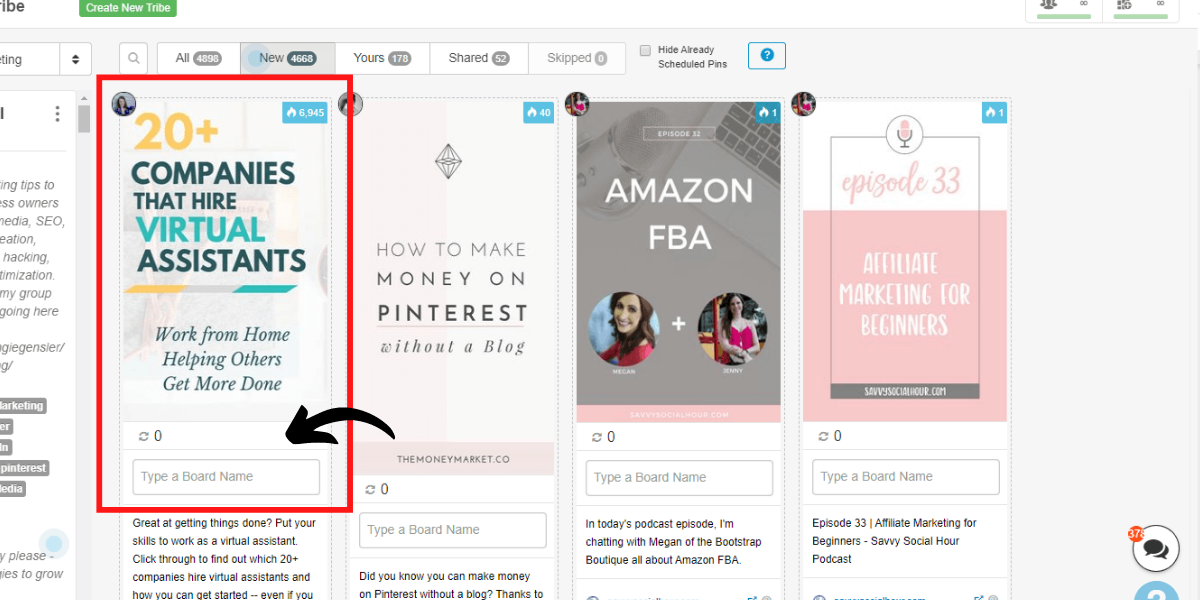Select the Yours 178 tab
The image size is (1200, 600).
coord(382,58)
